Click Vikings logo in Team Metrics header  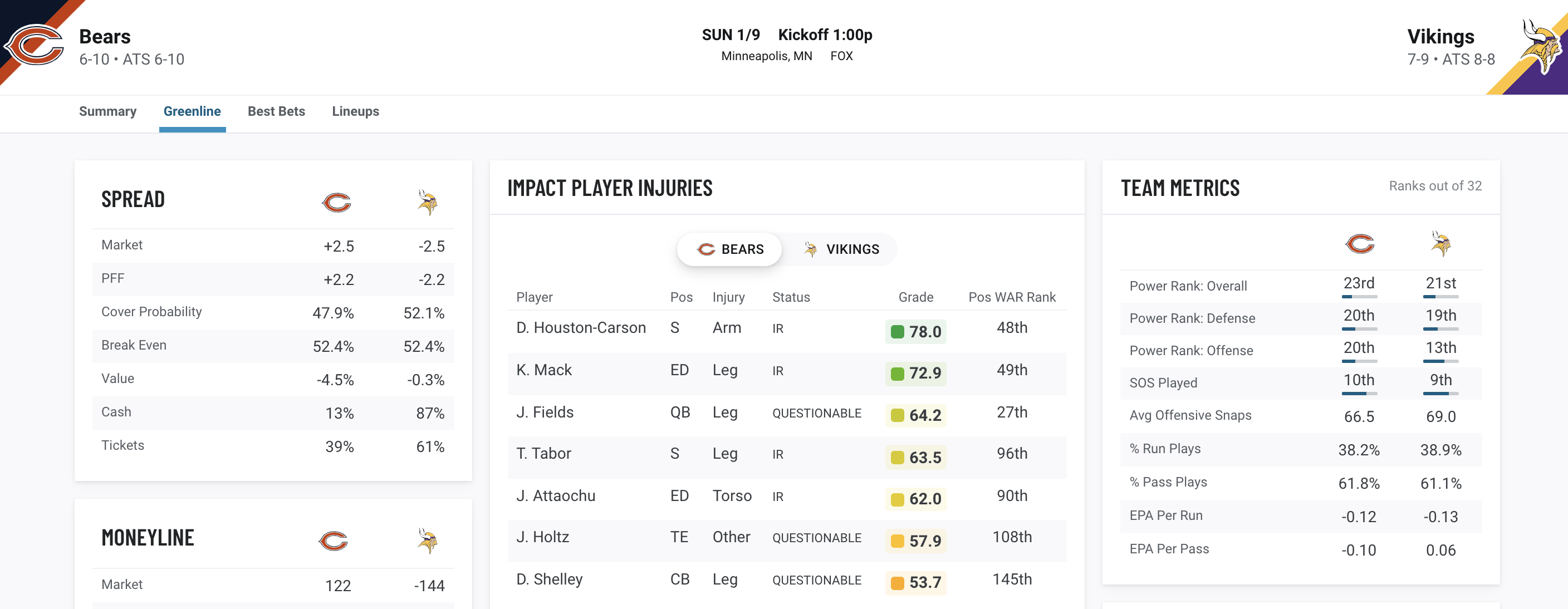click(x=1441, y=243)
